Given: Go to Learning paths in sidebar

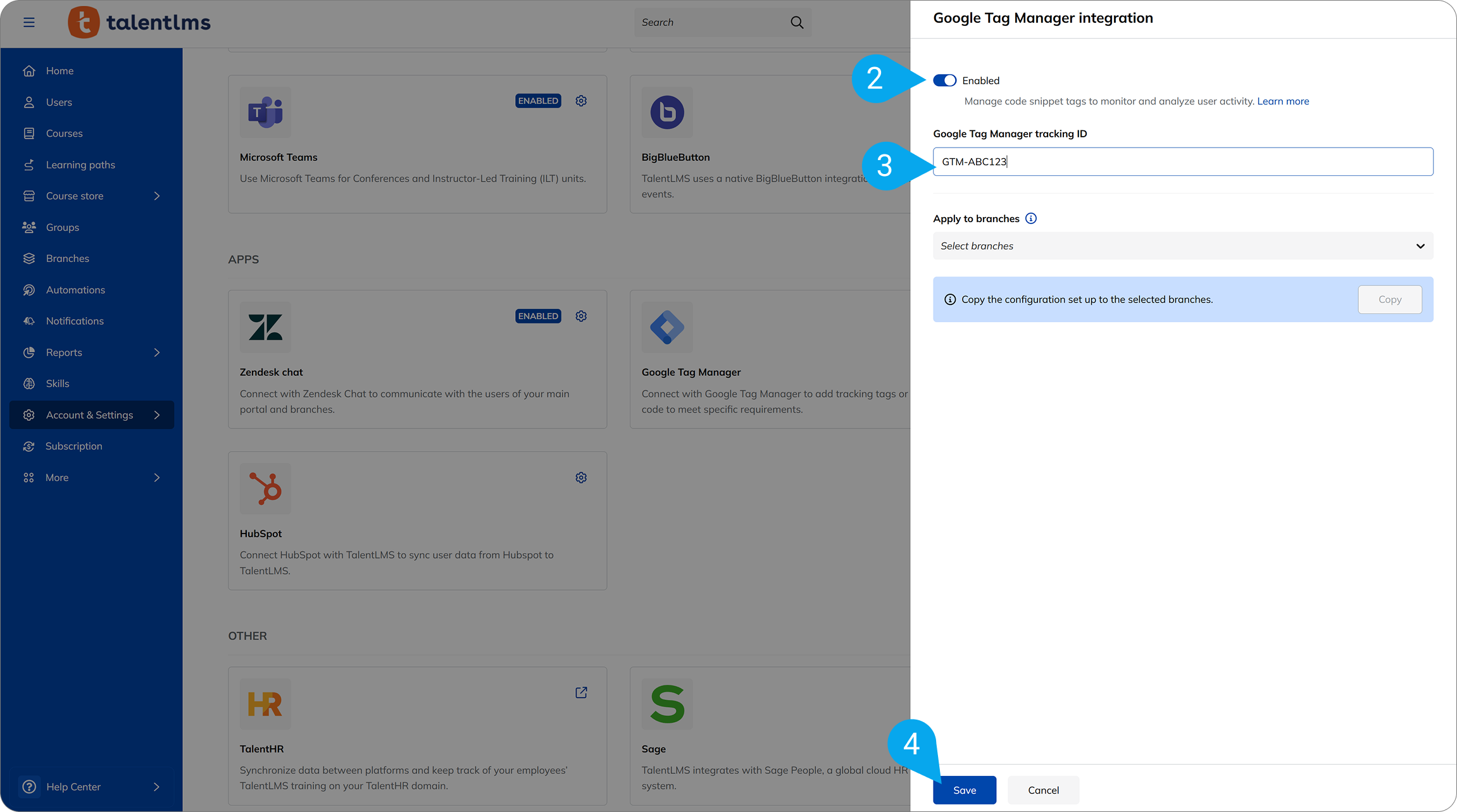Looking at the screenshot, I should coord(80,165).
